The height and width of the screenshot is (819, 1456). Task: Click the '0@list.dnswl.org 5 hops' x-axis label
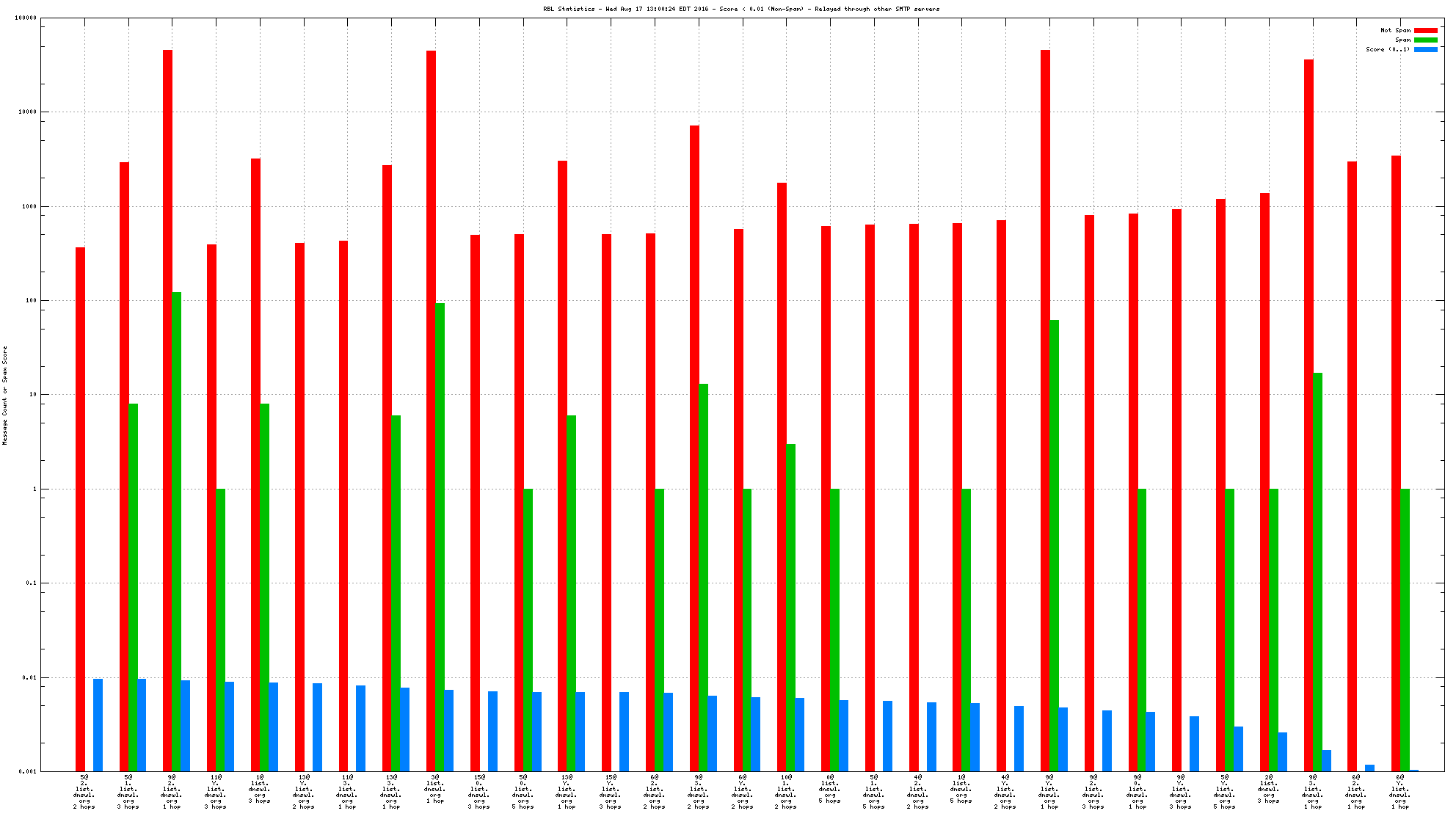[x=829, y=790]
